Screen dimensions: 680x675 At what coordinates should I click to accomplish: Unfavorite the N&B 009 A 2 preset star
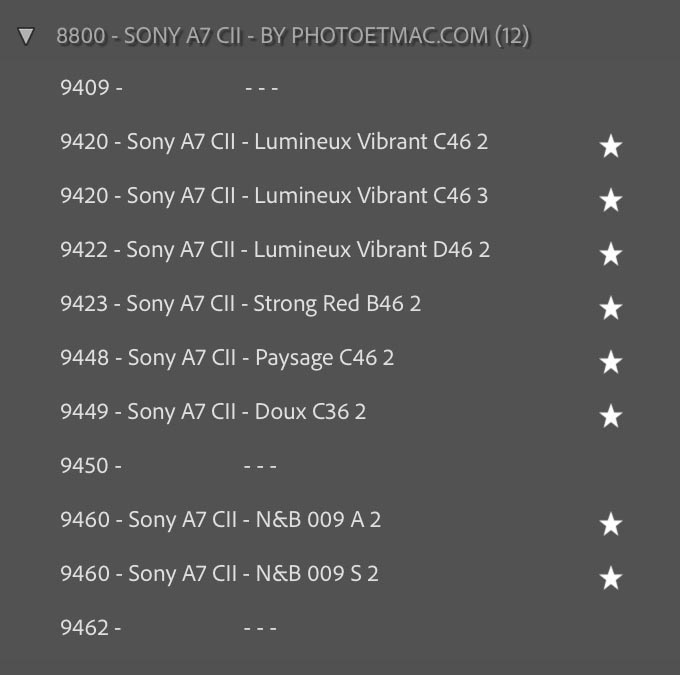point(610,525)
